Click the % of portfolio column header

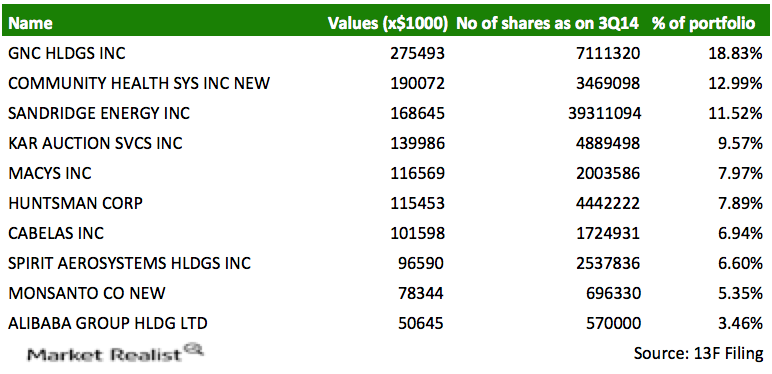coord(704,23)
